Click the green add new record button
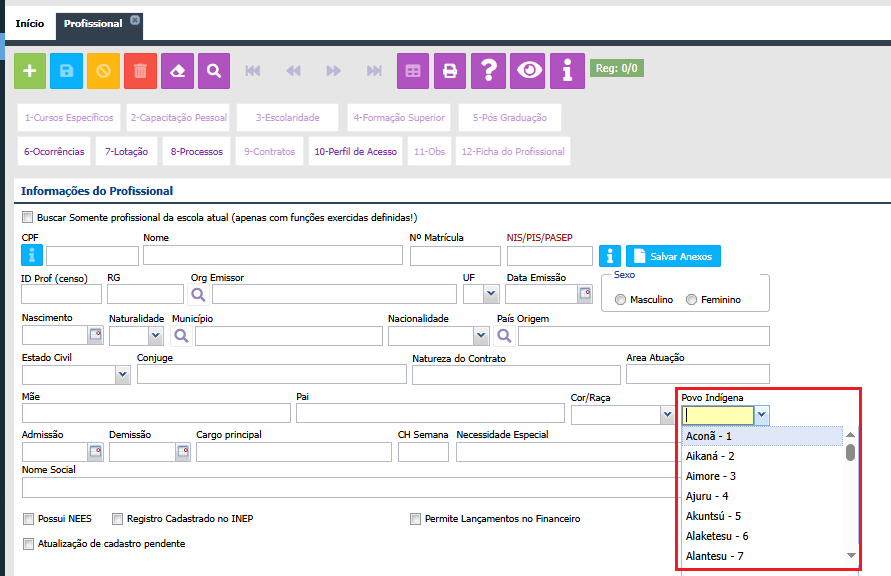 coord(30,71)
